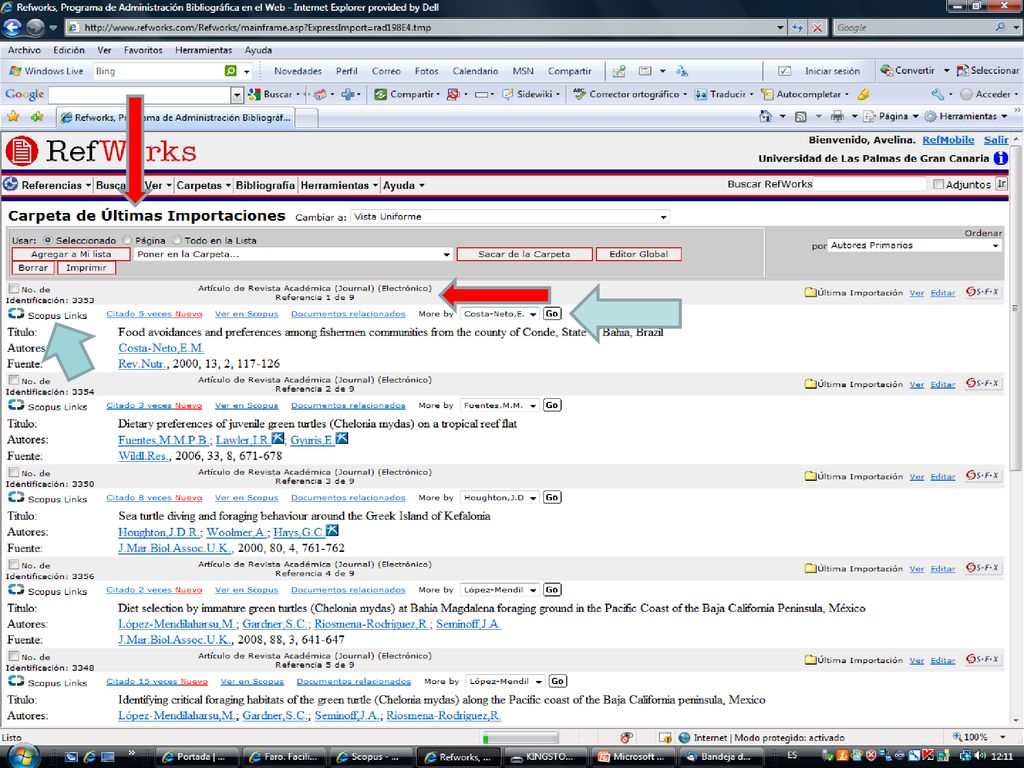
Task: Click the browser address bar
Action: (425, 27)
